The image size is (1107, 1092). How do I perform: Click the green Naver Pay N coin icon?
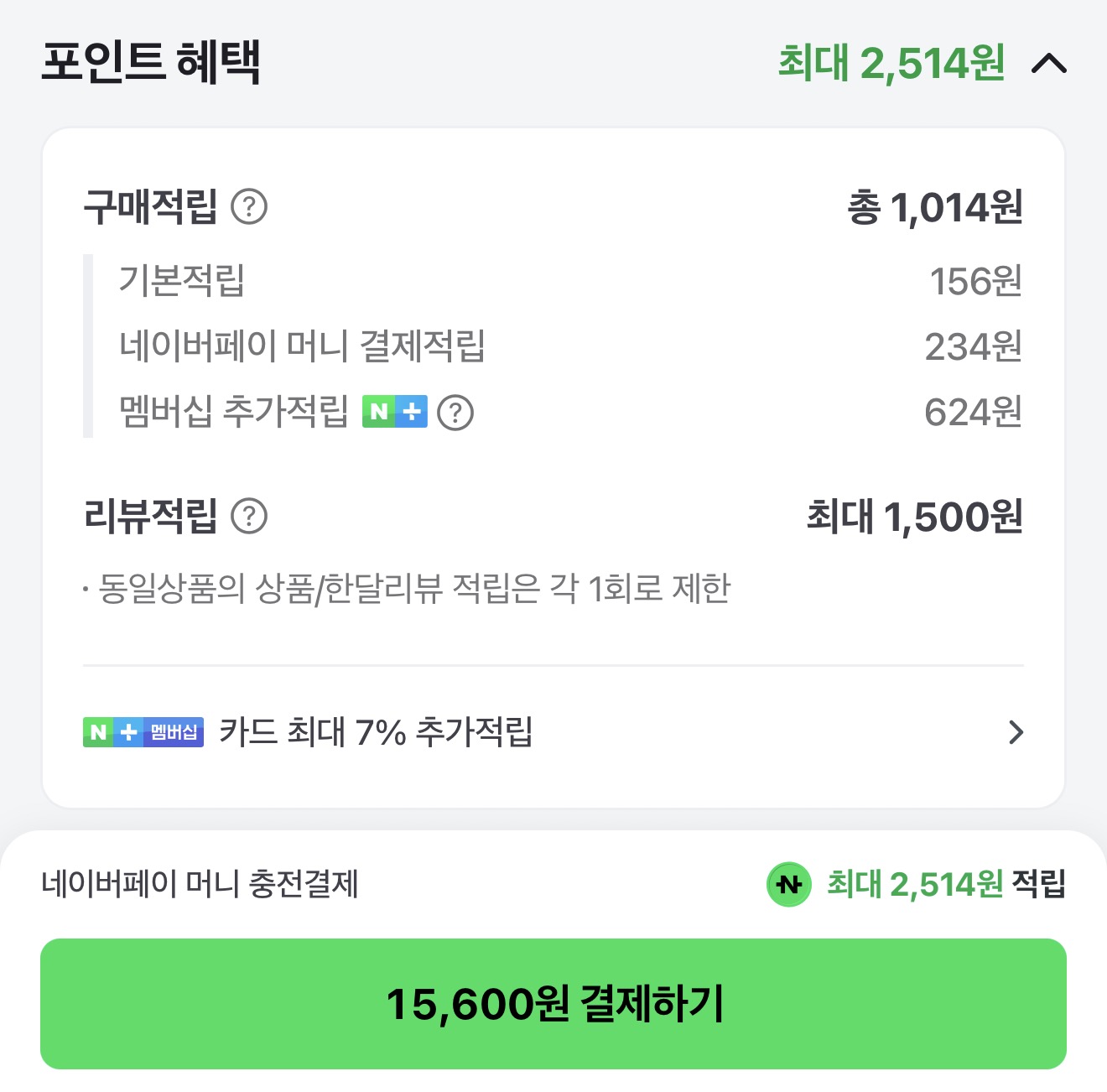[788, 882]
